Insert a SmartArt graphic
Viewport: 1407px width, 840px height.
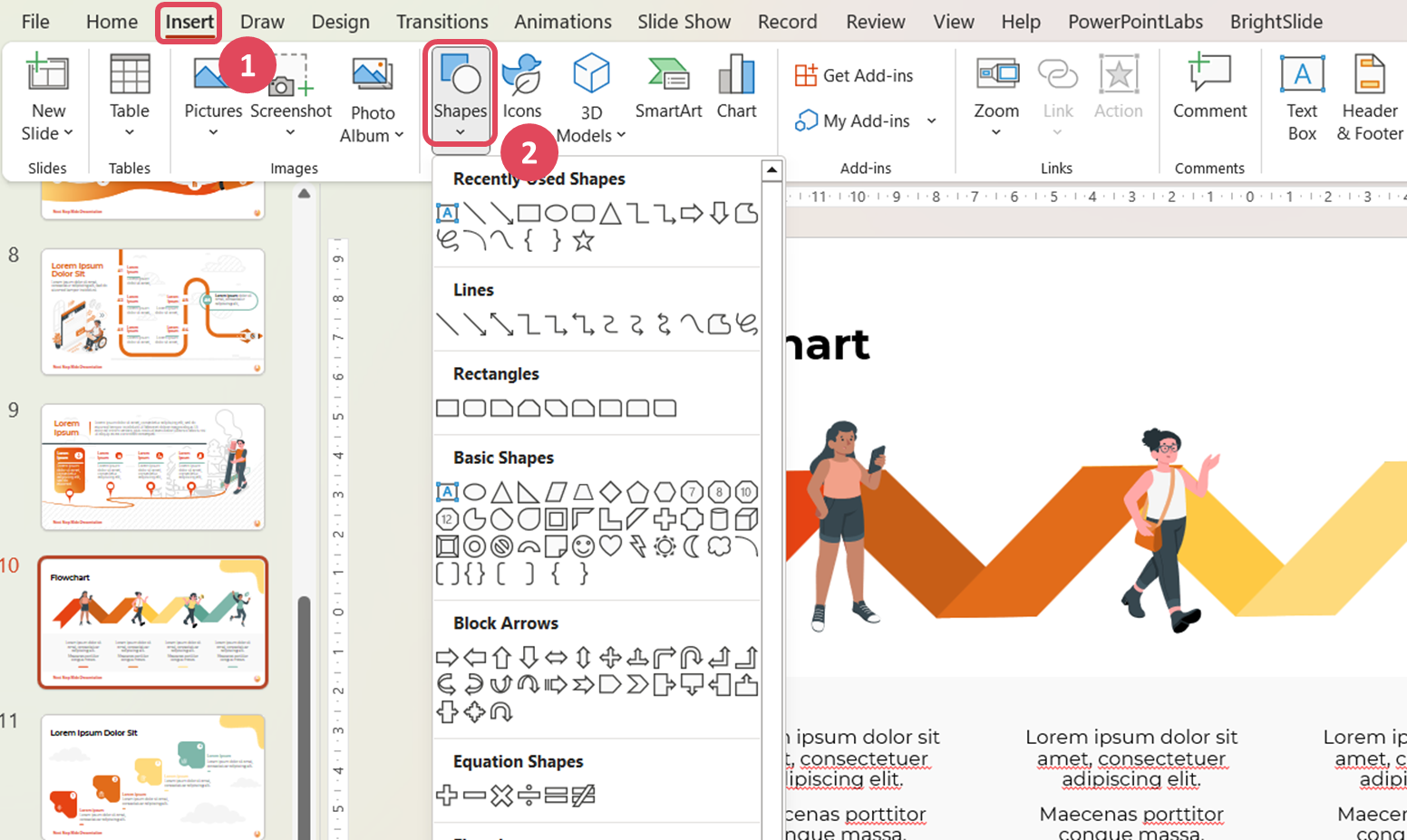[x=669, y=88]
